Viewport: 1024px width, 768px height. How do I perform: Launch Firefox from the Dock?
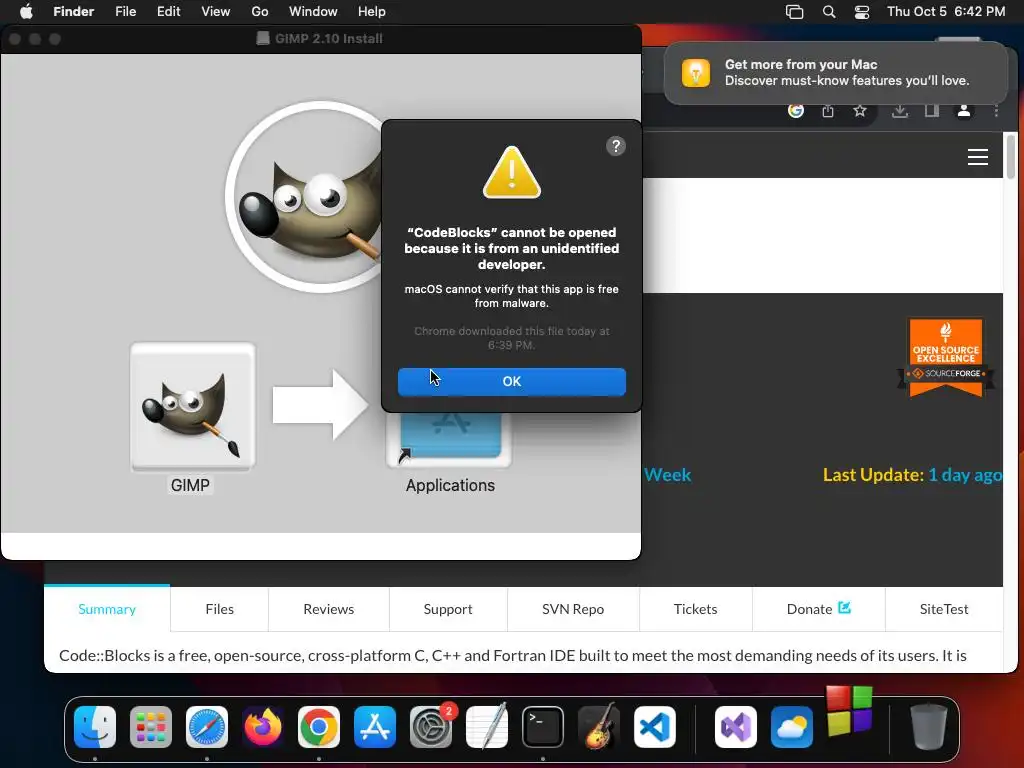263,727
